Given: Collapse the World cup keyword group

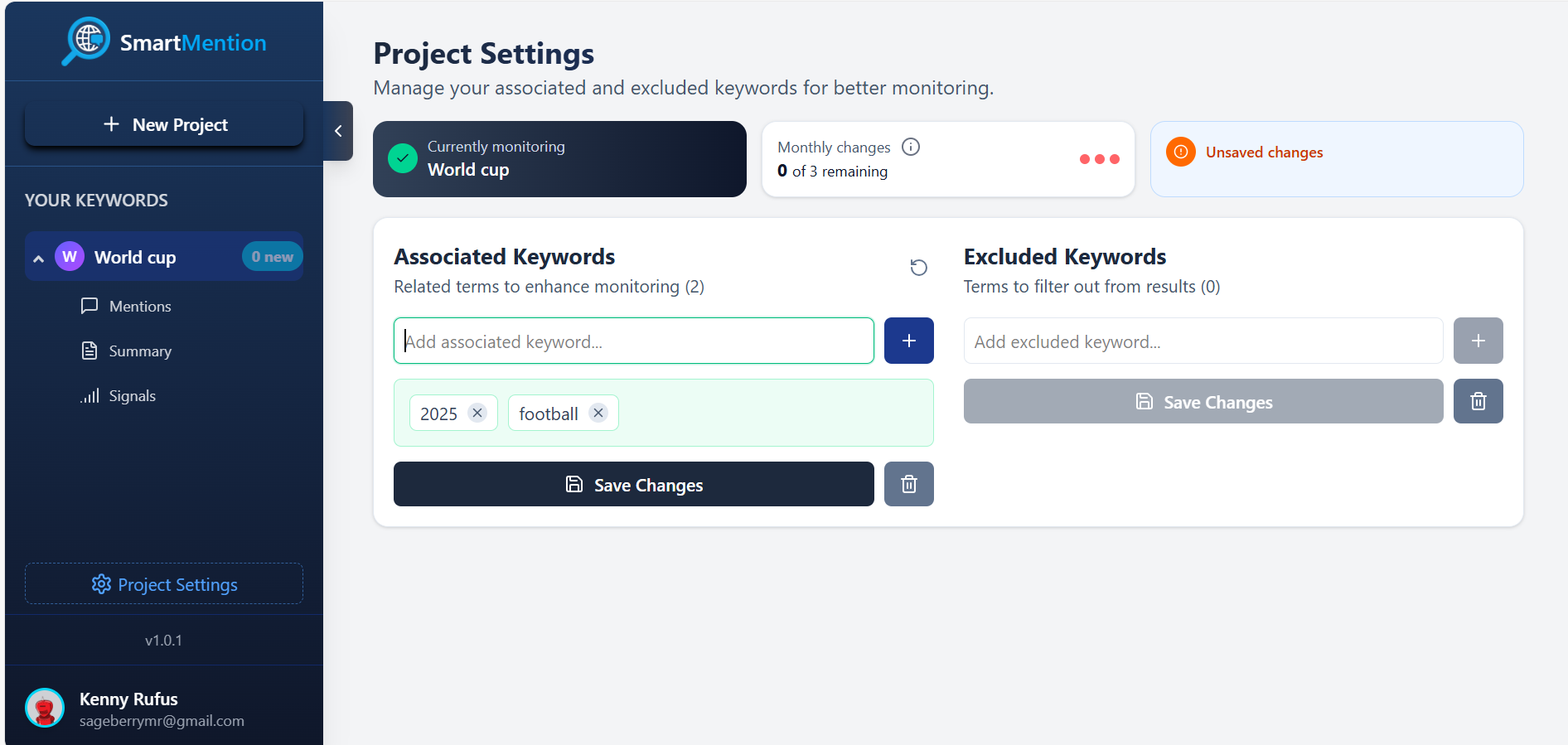Looking at the screenshot, I should click(x=38, y=258).
